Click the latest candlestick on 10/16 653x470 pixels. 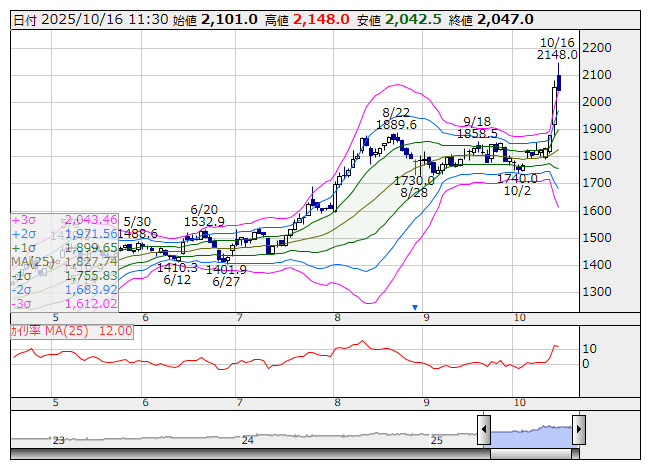558,82
